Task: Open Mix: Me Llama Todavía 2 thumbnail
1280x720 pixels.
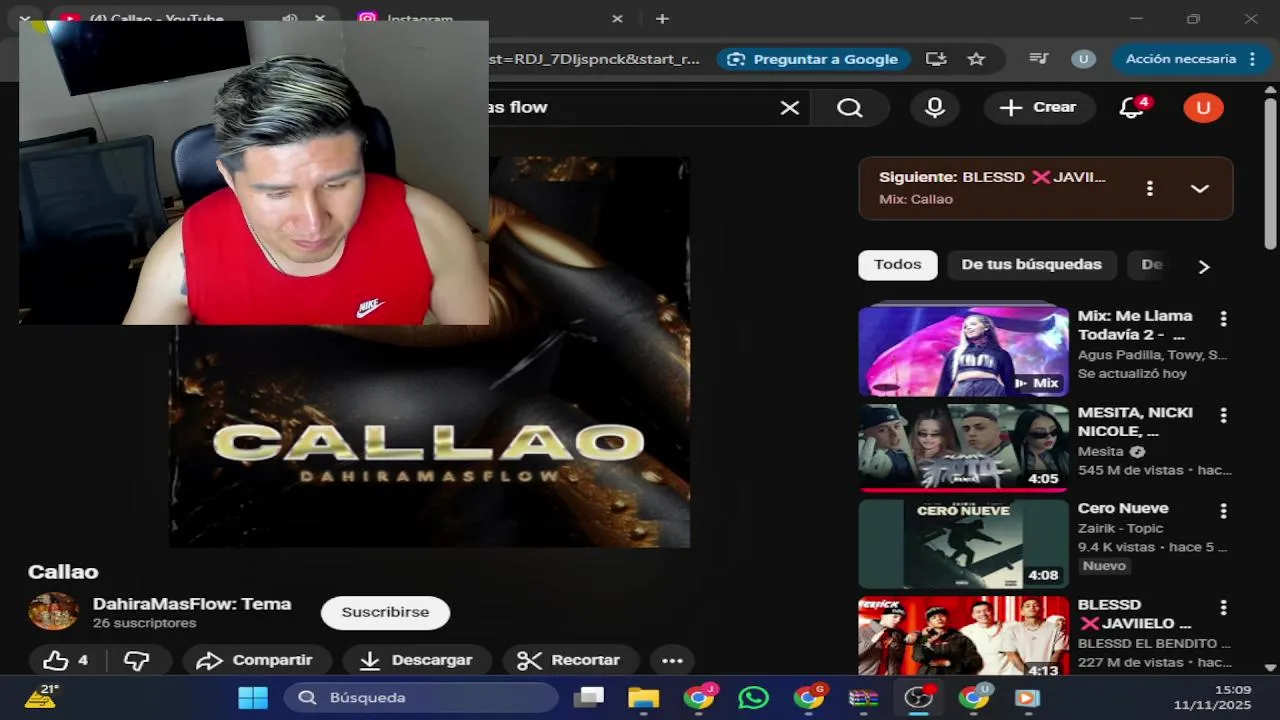Action: click(963, 351)
